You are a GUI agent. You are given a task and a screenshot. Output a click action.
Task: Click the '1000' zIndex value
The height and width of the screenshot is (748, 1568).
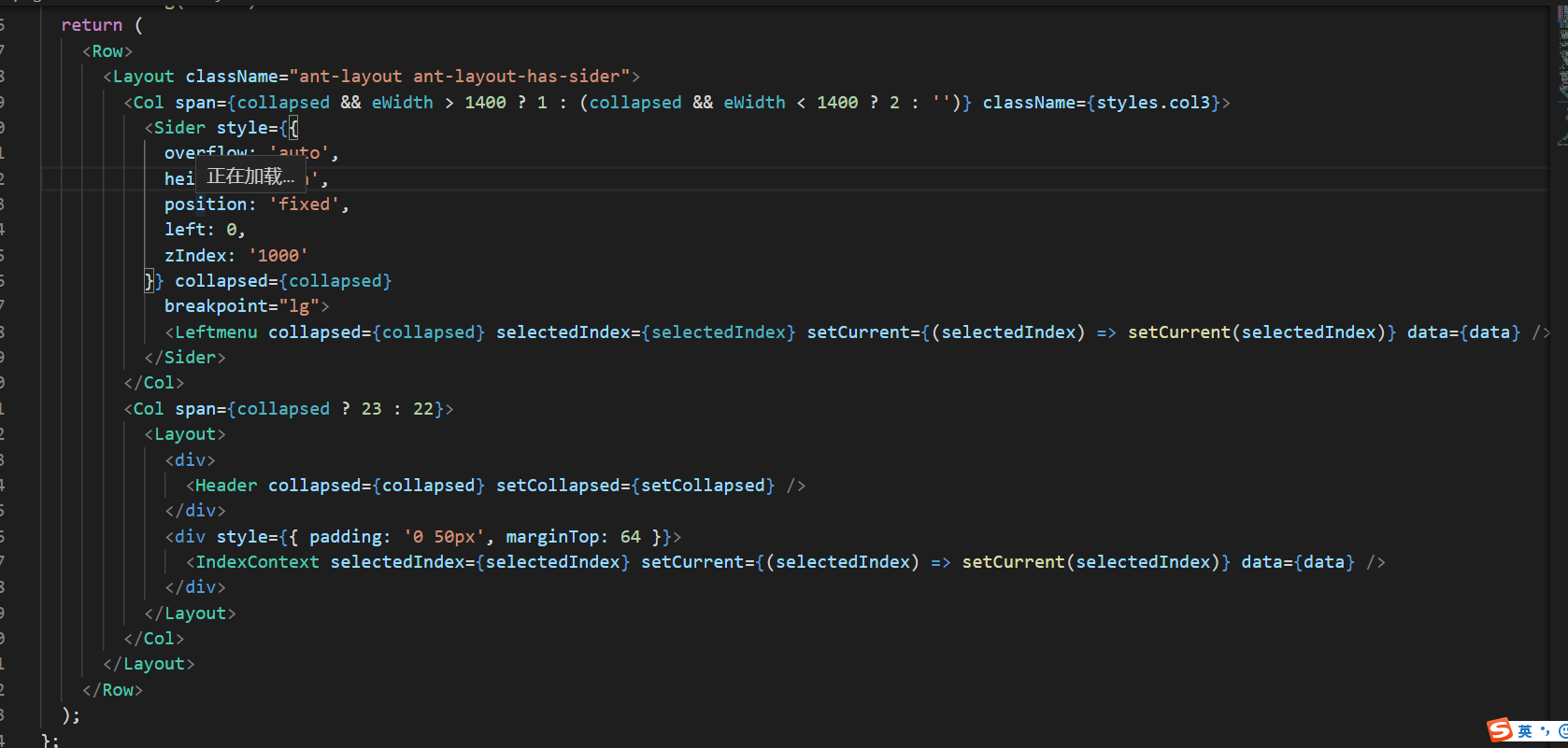(278, 256)
